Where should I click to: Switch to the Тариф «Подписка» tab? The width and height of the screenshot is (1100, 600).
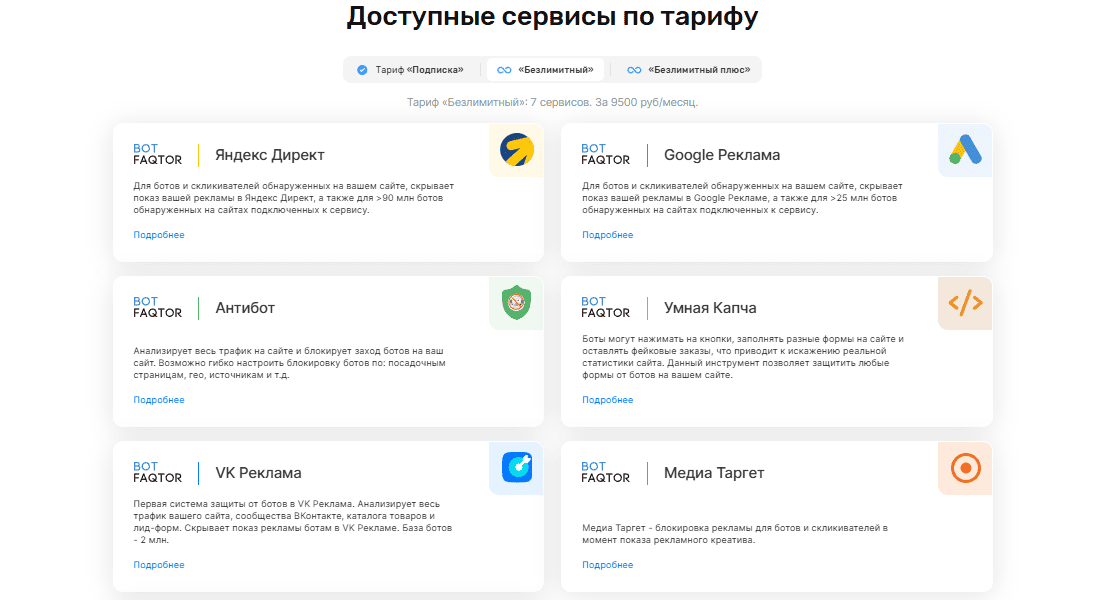coord(411,70)
